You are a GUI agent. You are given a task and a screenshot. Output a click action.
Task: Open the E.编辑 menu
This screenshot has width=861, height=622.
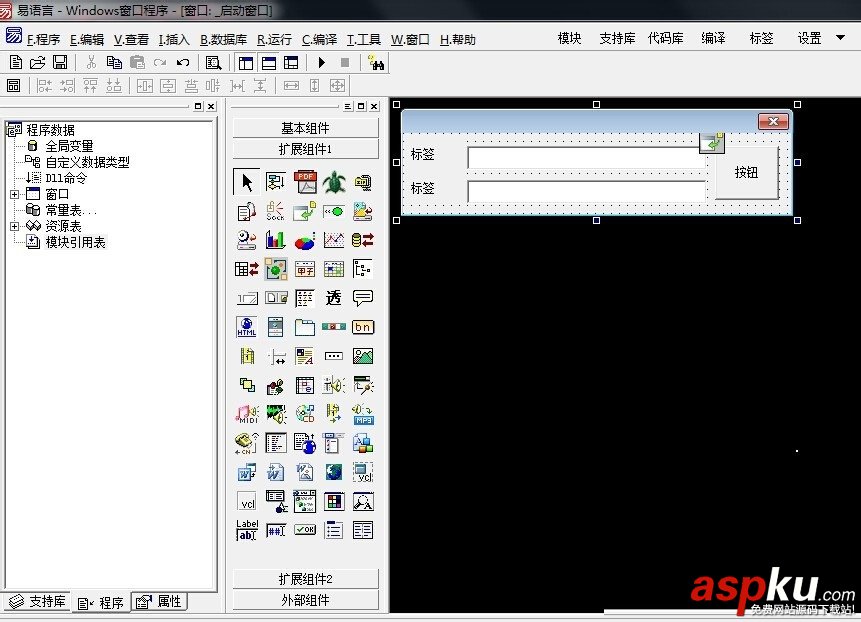(87, 40)
